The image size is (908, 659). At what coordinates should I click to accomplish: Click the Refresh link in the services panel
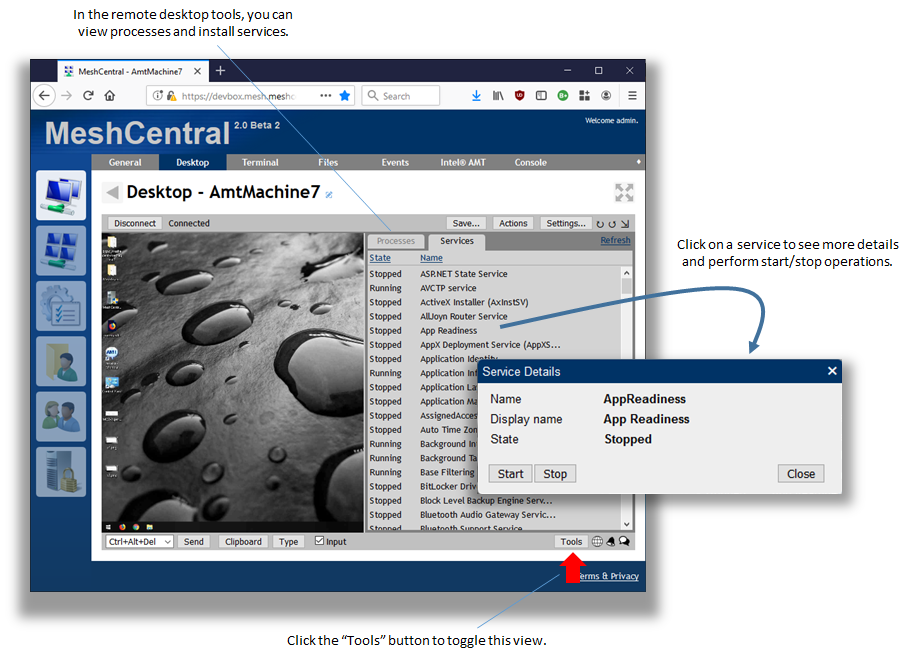click(615, 240)
